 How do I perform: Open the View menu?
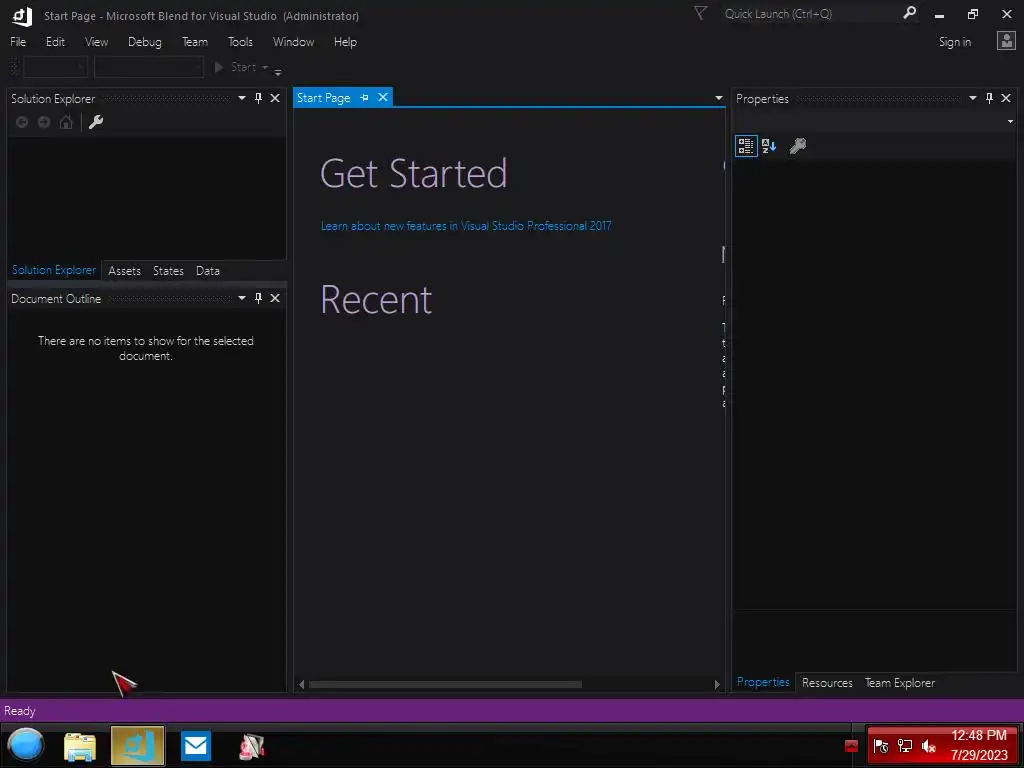pos(96,42)
